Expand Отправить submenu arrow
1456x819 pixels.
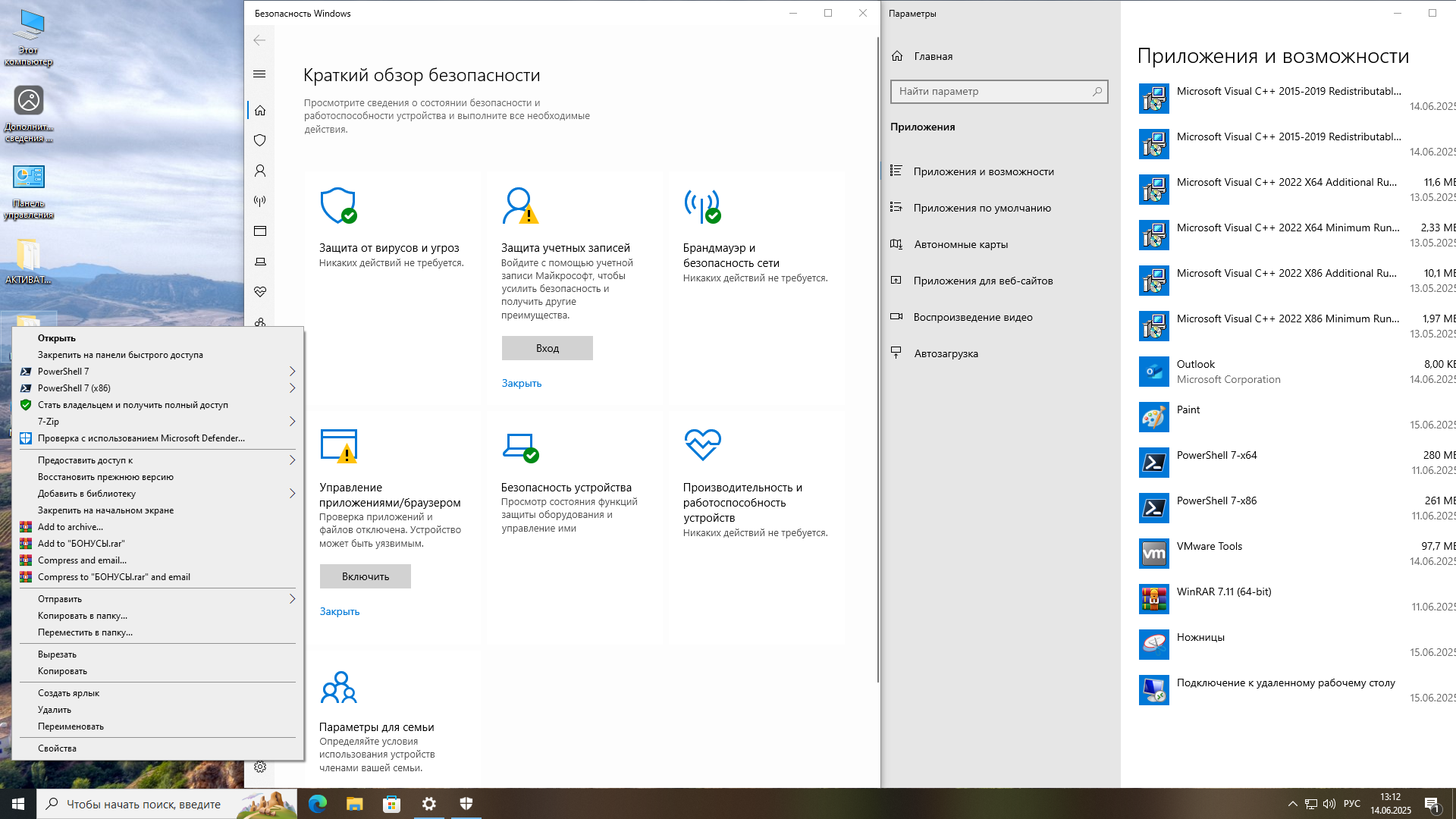click(292, 599)
